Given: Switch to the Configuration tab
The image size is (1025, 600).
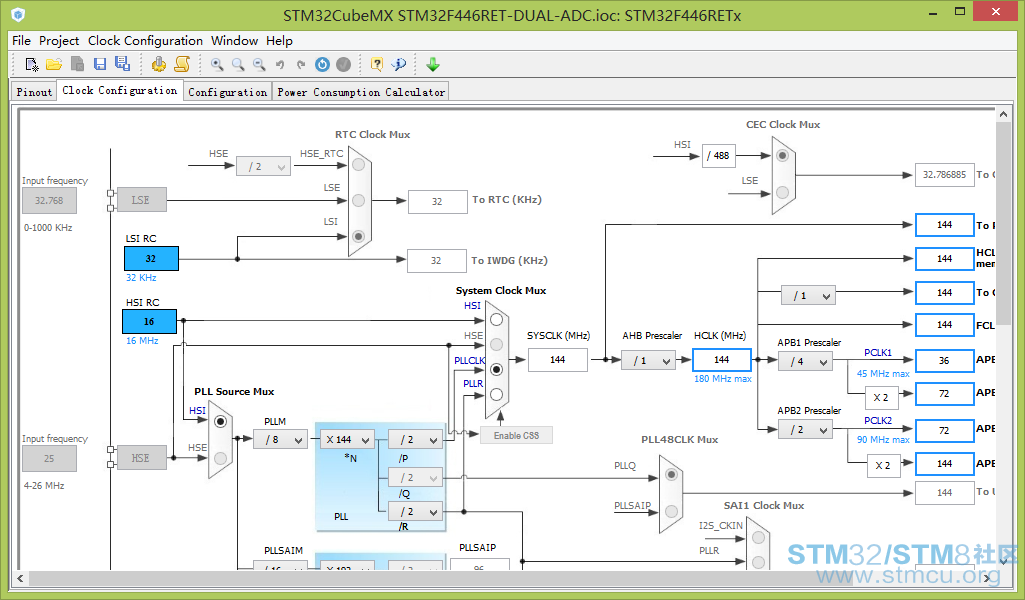Looking at the screenshot, I should pyautogui.click(x=227, y=92).
